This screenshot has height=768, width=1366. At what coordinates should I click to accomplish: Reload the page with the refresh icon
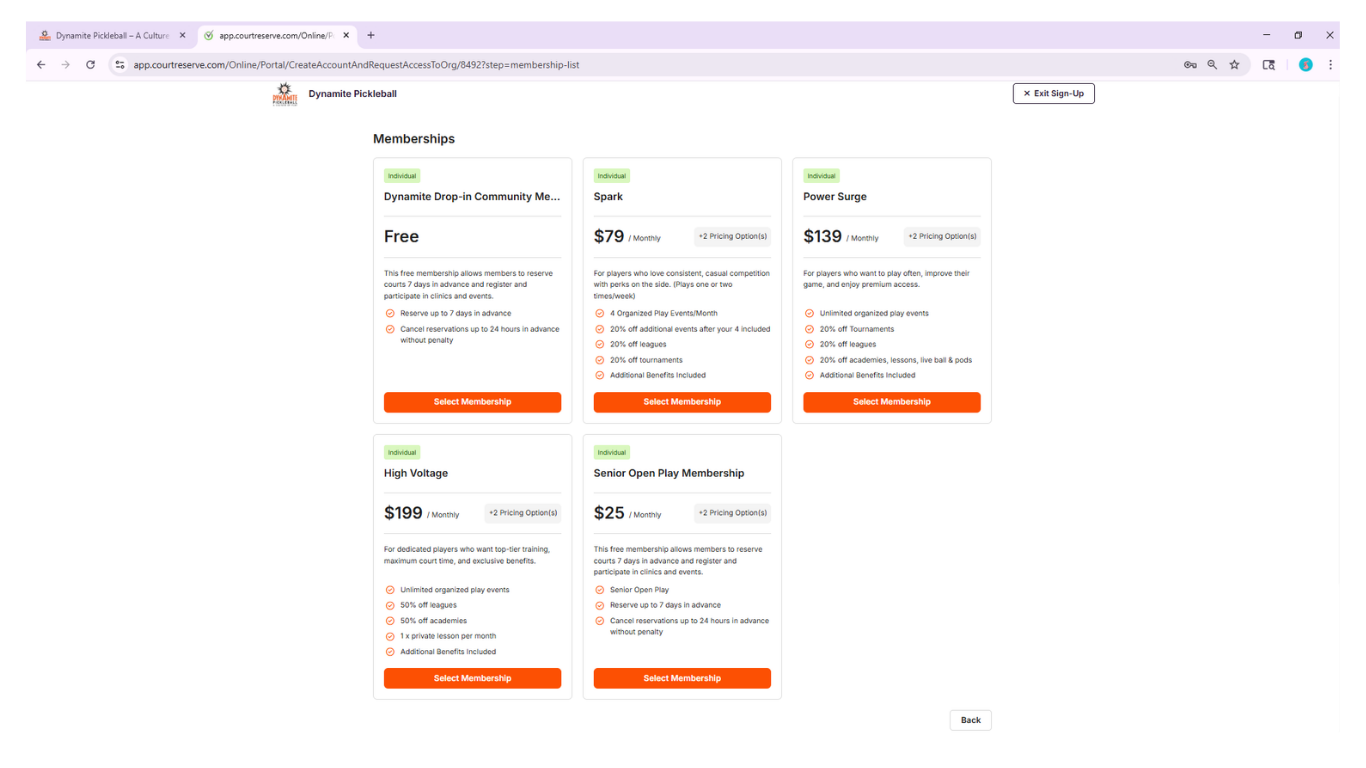tap(90, 65)
